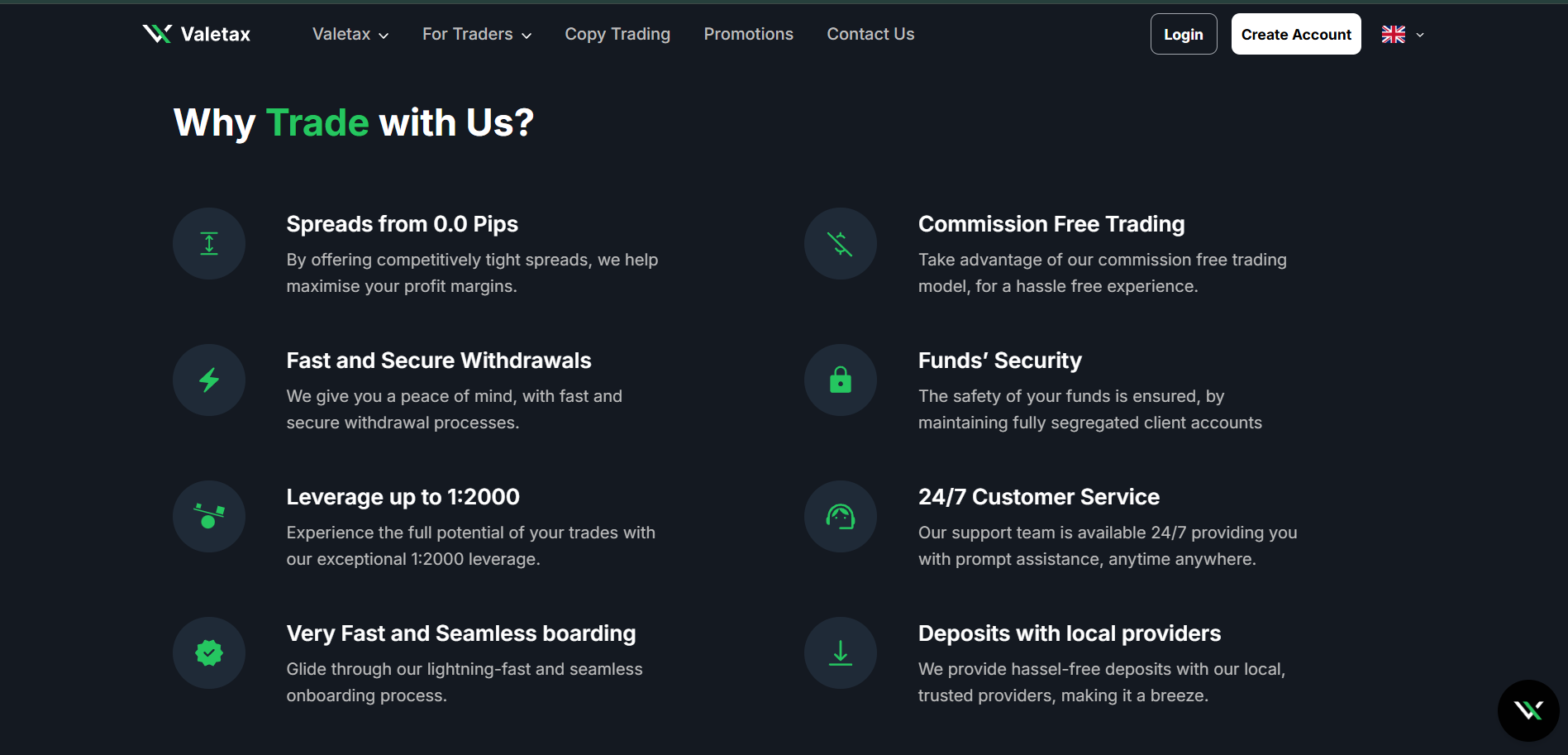Viewport: 1568px width, 755px height.
Task: Navigate to Contact Us
Action: tap(870, 34)
